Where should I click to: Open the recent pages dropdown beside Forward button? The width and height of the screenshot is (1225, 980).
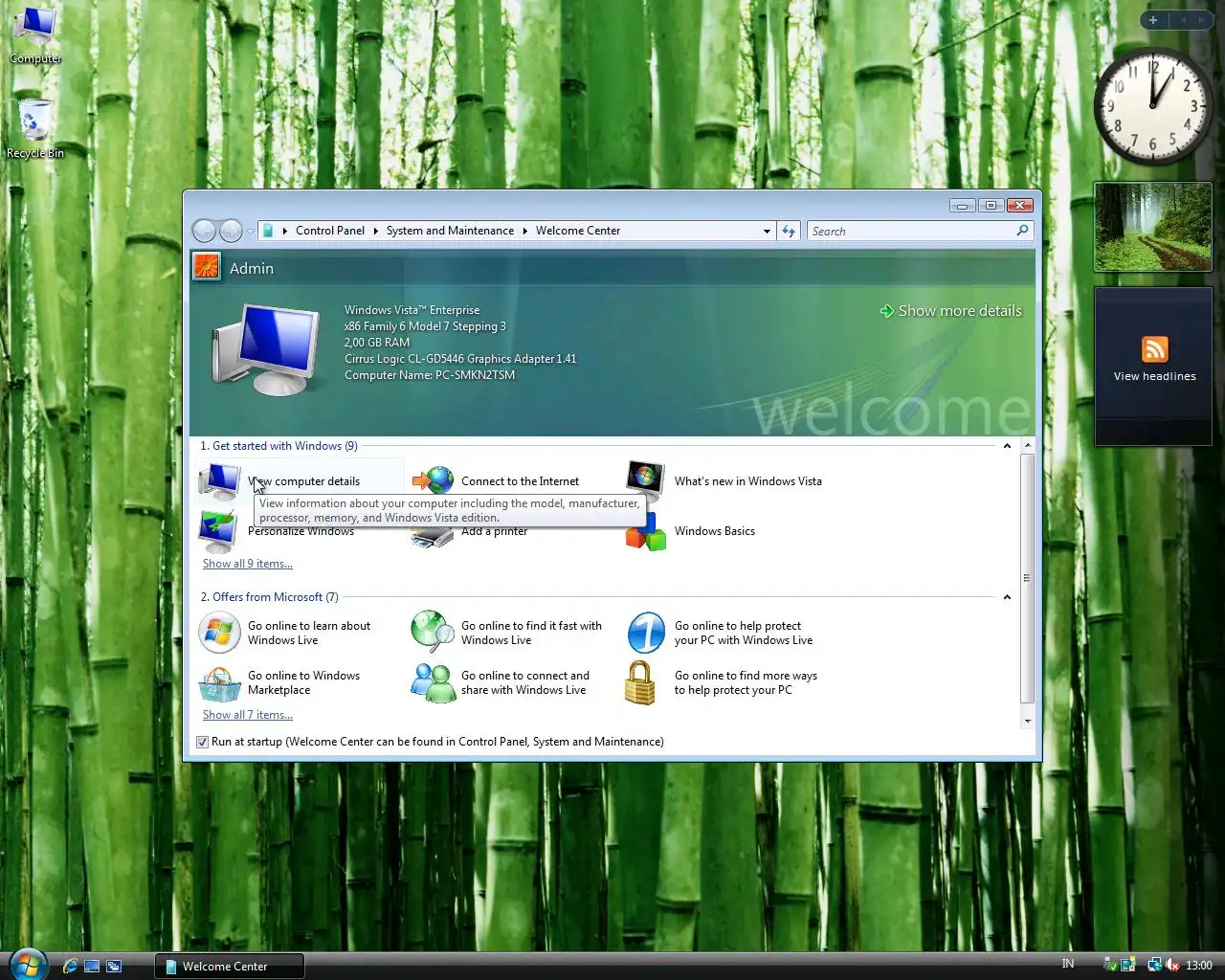click(250, 231)
